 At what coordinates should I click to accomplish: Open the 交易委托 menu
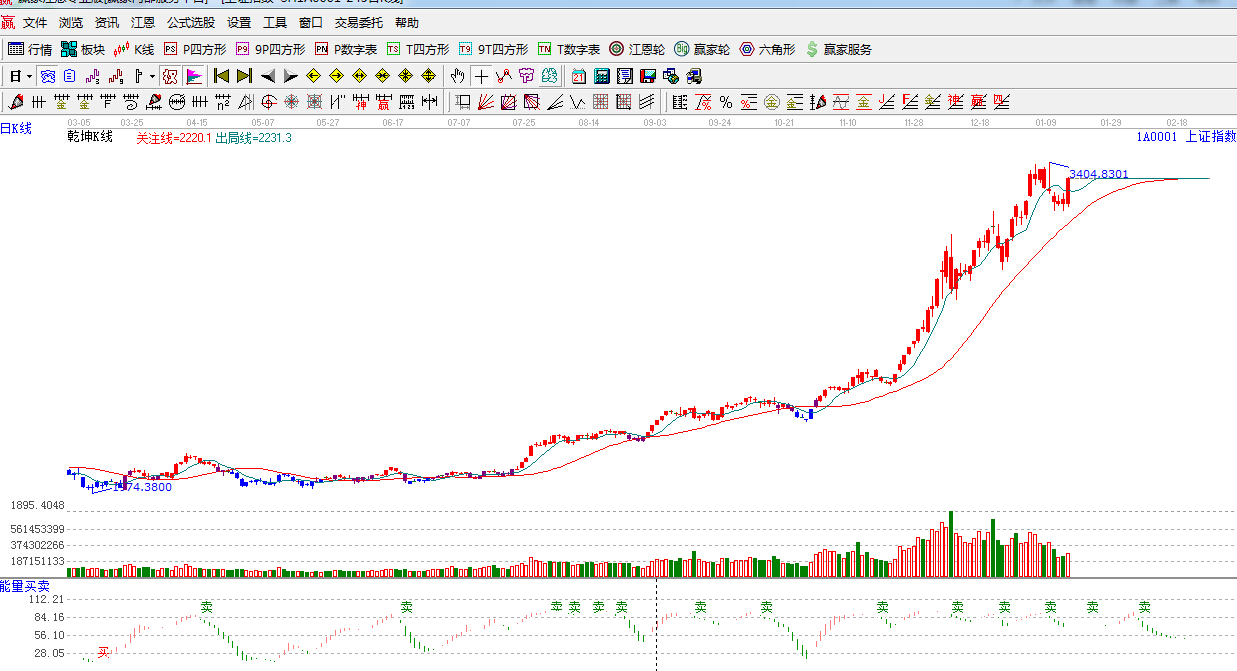[358, 22]
